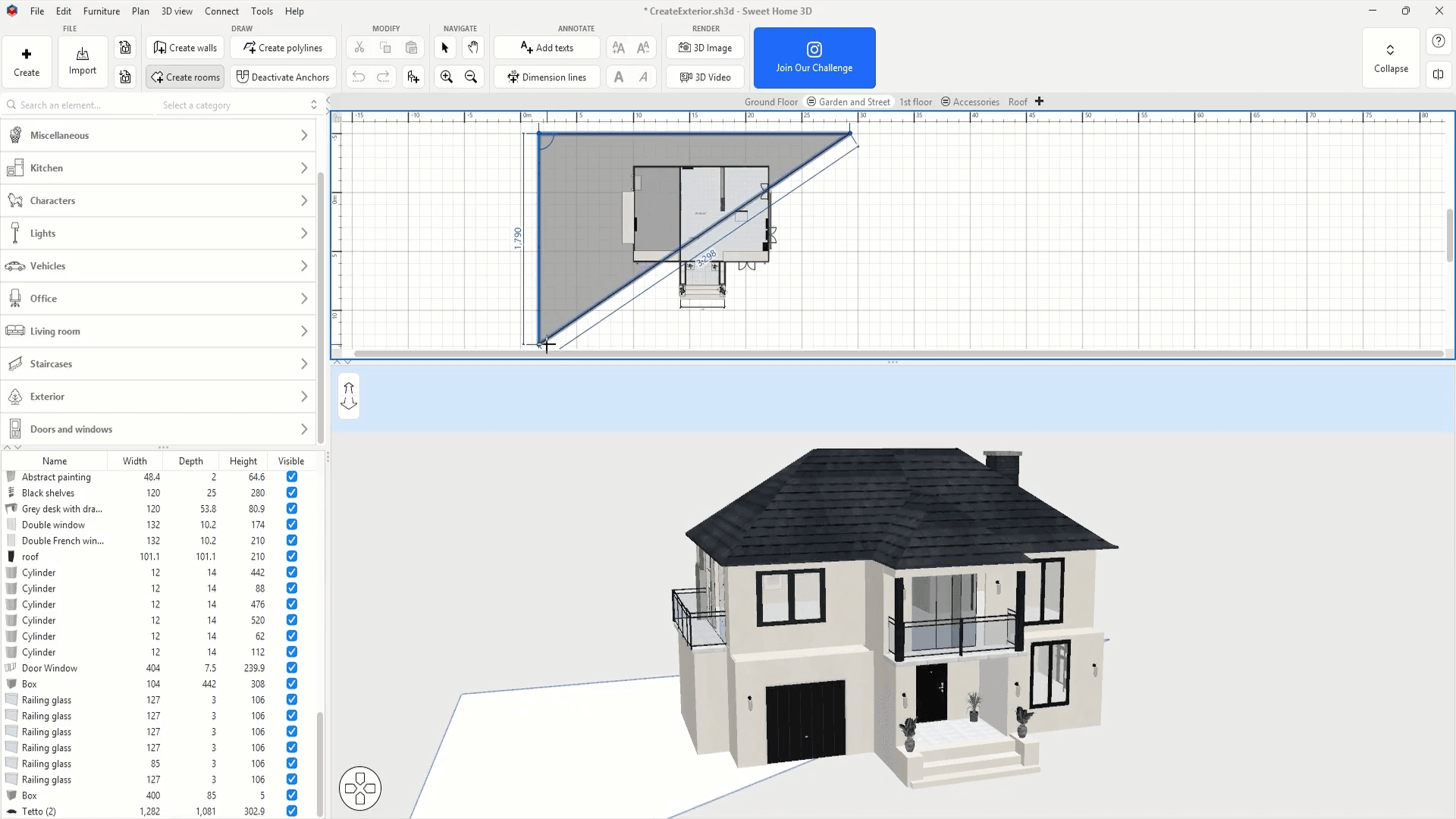Open the File menu
The width and height of the screenshot is (1456, 819).
[37, 11]
